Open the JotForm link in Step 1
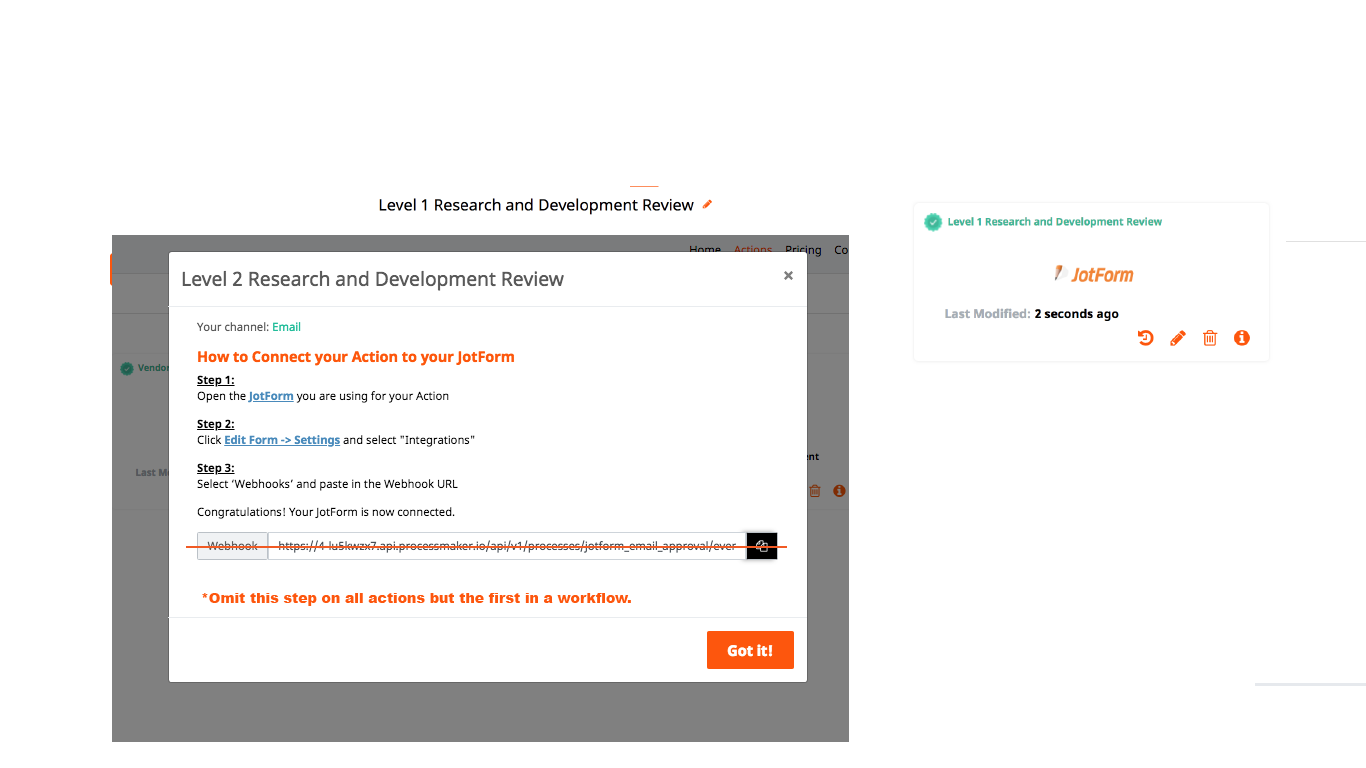Viewport: 1366px width, 768px height. point(271,396)
